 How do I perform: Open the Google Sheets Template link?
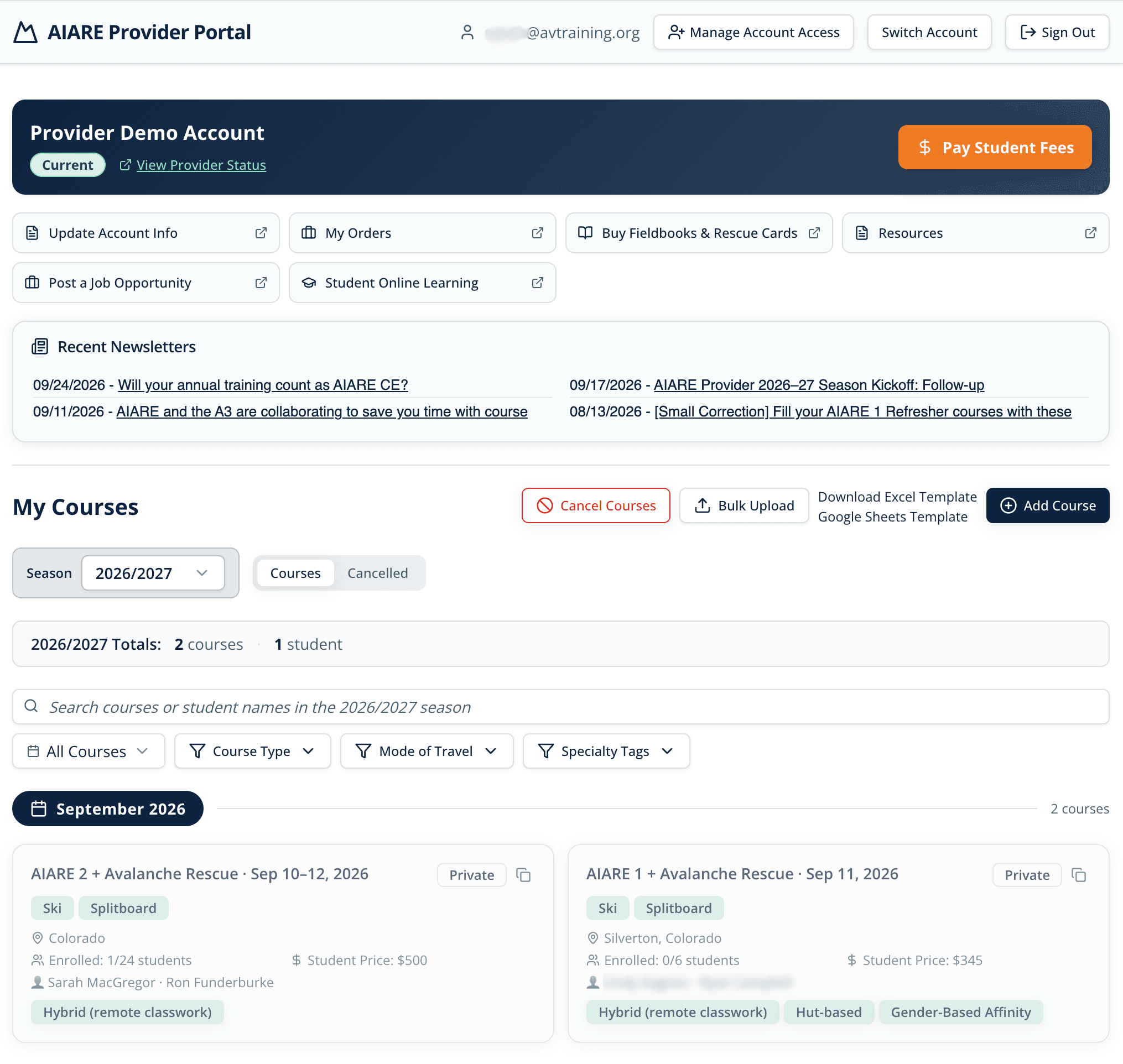tap(893, 517)
